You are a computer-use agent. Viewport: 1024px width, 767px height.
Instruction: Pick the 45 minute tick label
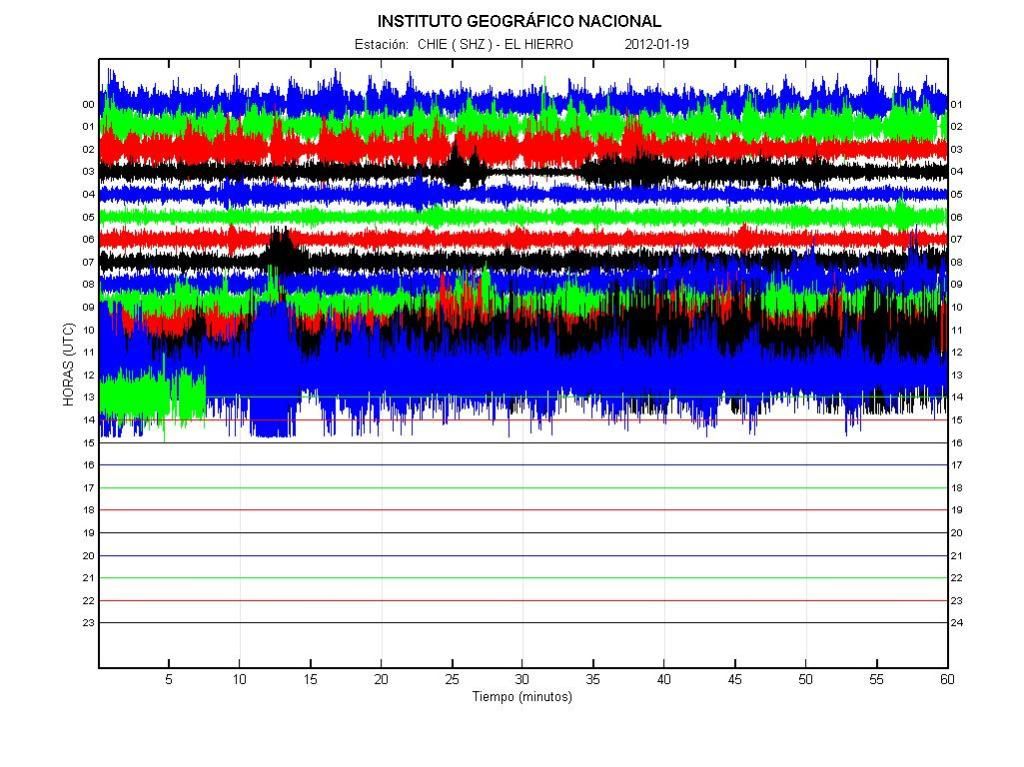click(x=734, y=680)
